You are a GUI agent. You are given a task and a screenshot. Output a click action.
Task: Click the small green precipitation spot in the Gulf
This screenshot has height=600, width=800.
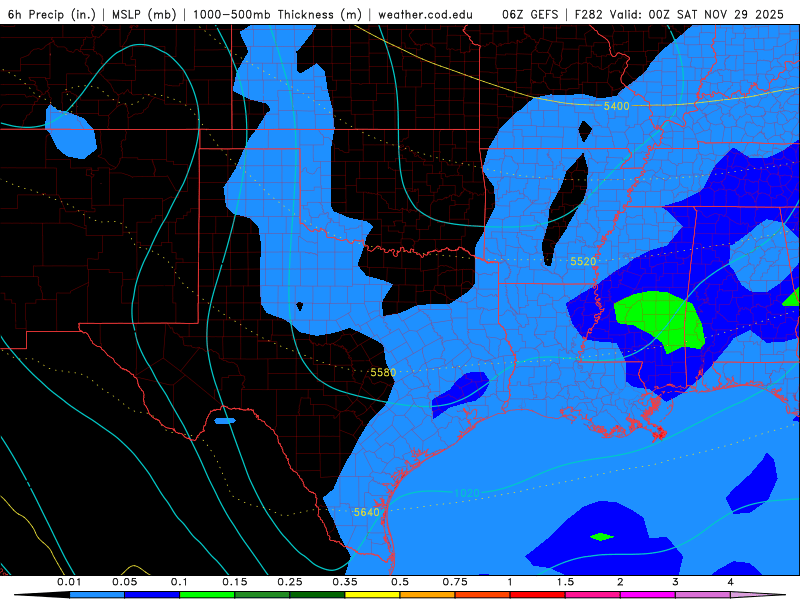[602, 537]
